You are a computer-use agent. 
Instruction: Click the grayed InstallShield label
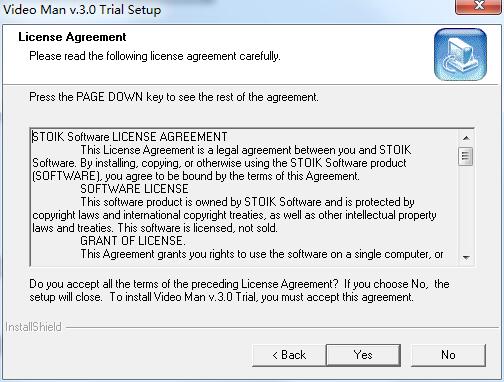point(33,327)
